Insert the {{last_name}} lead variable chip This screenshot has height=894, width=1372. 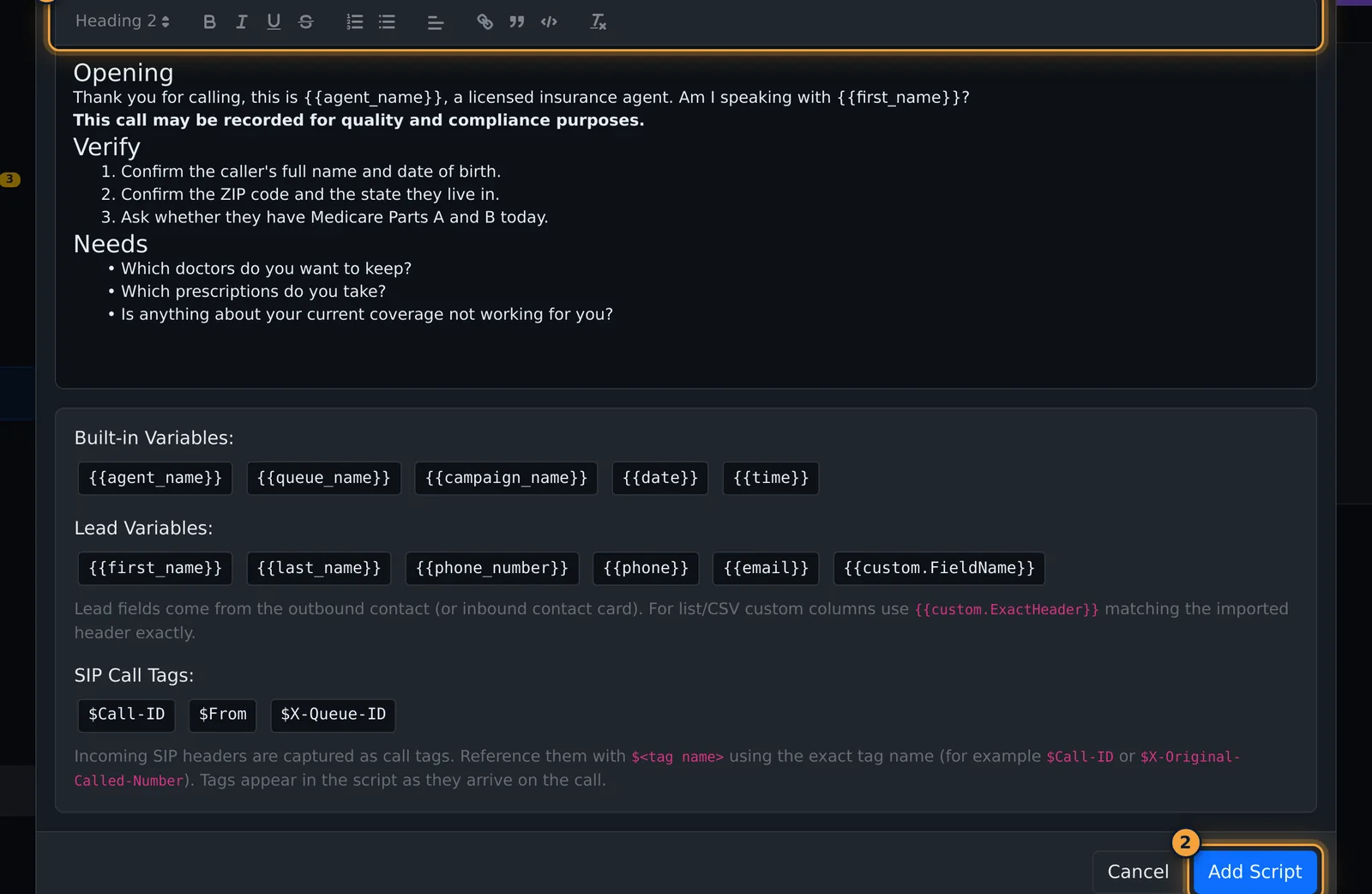click(319, 568)
